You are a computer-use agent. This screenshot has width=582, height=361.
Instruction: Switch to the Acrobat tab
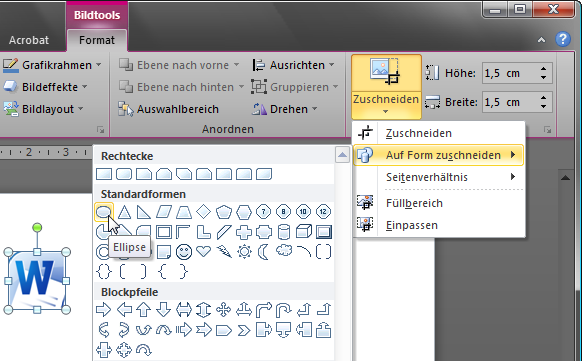pyautogui.click(x=29, y=40)
